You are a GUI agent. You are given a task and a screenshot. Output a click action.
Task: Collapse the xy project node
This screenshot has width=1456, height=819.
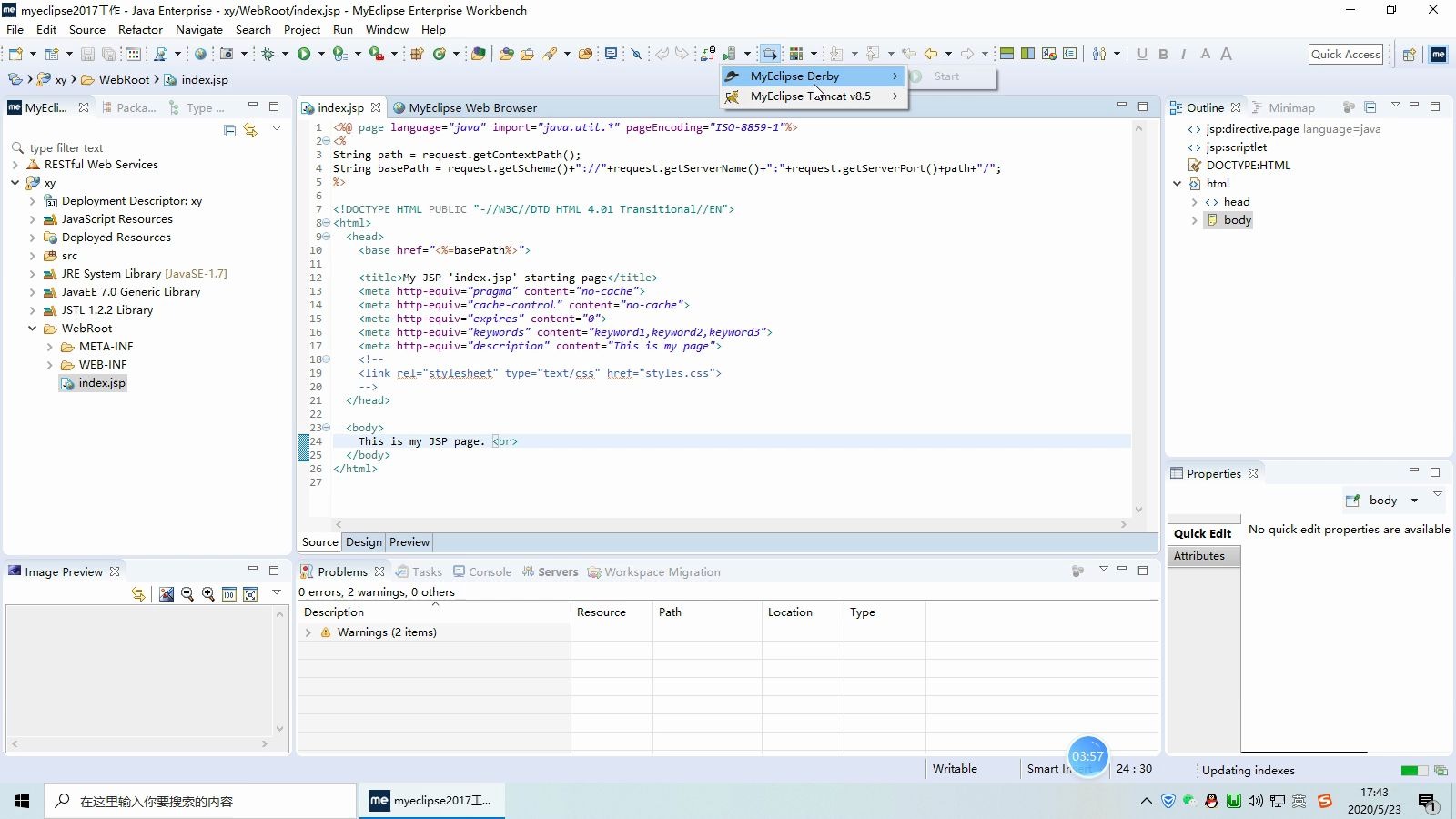click(x=15, y=183)
